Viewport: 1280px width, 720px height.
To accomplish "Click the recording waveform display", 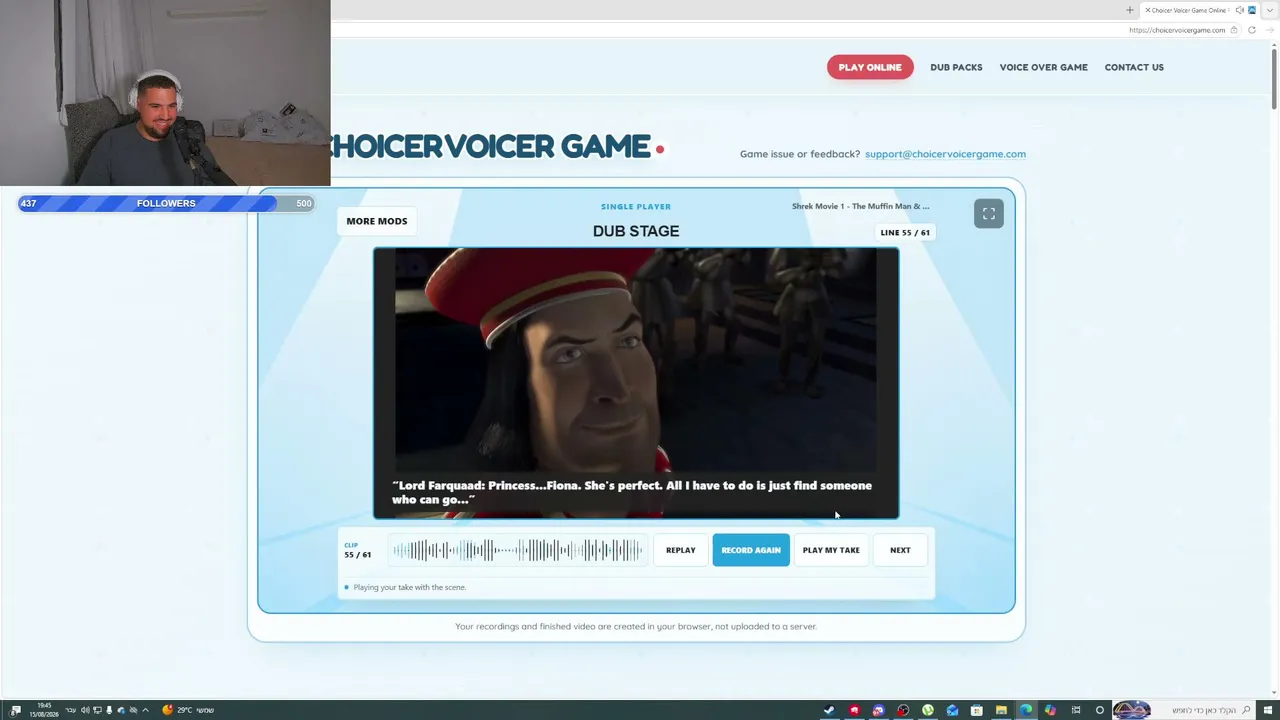I will click(x=517, y=550).
